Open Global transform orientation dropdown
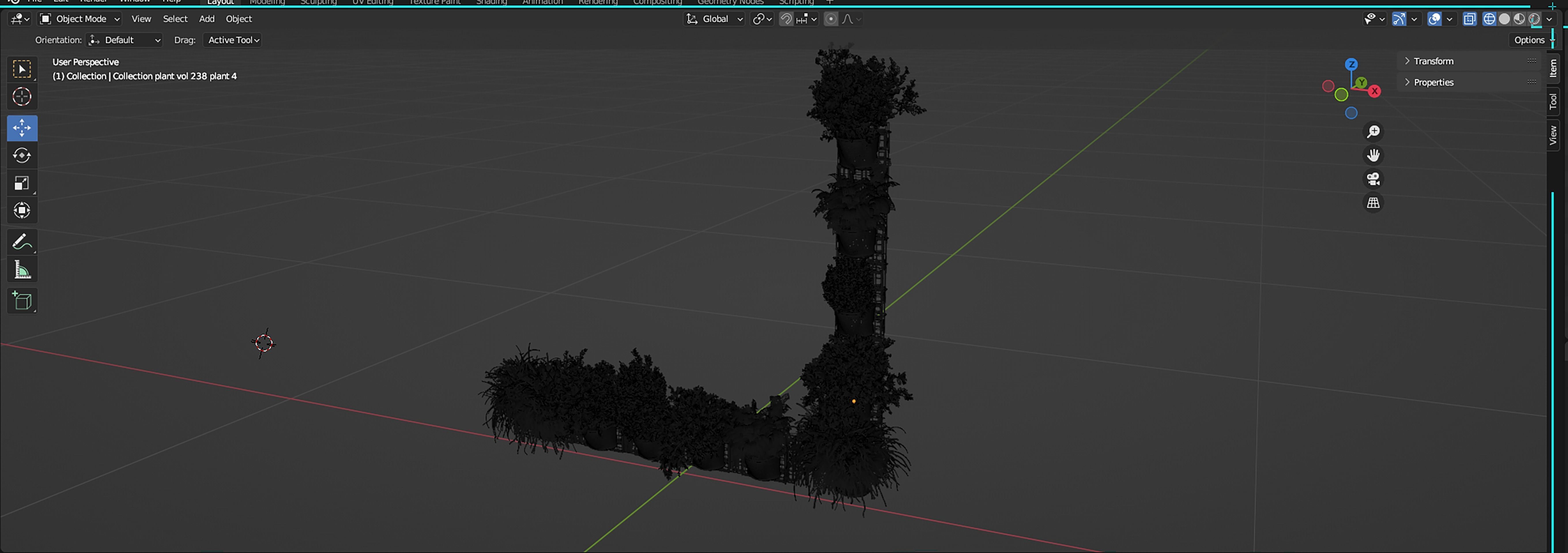Viewport: 1568px width, 553px height. pyautogui.click(x=714, y=19)
